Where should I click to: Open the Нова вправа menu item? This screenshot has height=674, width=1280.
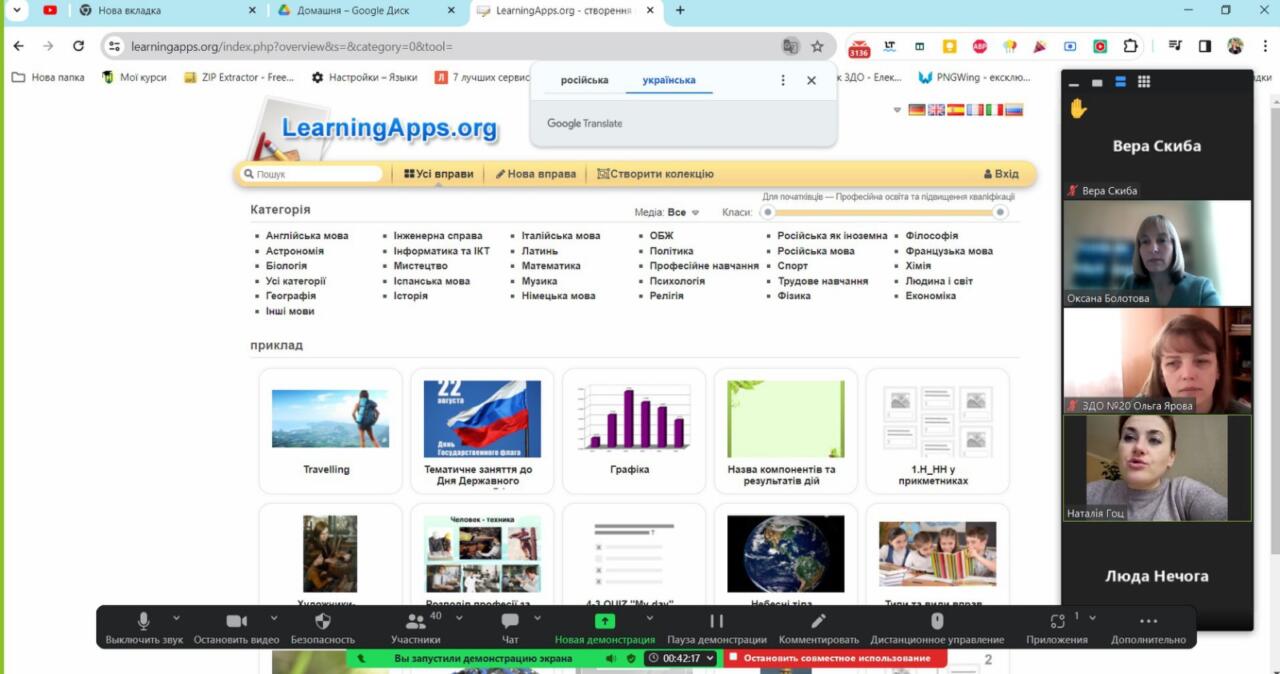coord(536,174)
